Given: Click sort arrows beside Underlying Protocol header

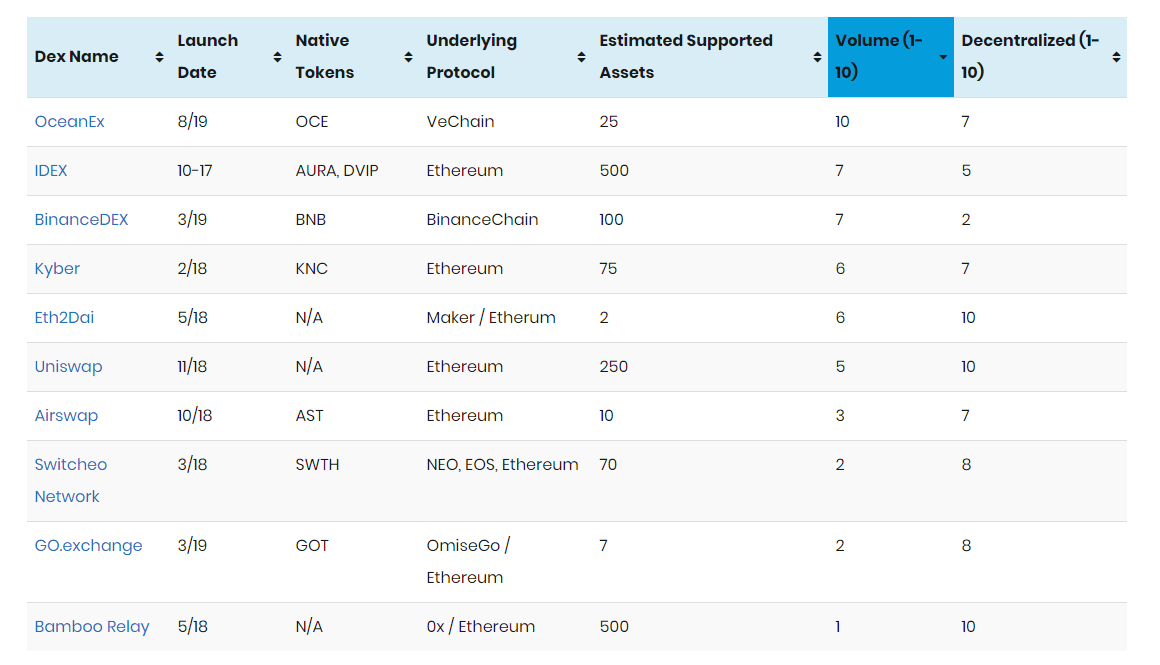Looking at the screenshot, I should (x=581, y=57).
